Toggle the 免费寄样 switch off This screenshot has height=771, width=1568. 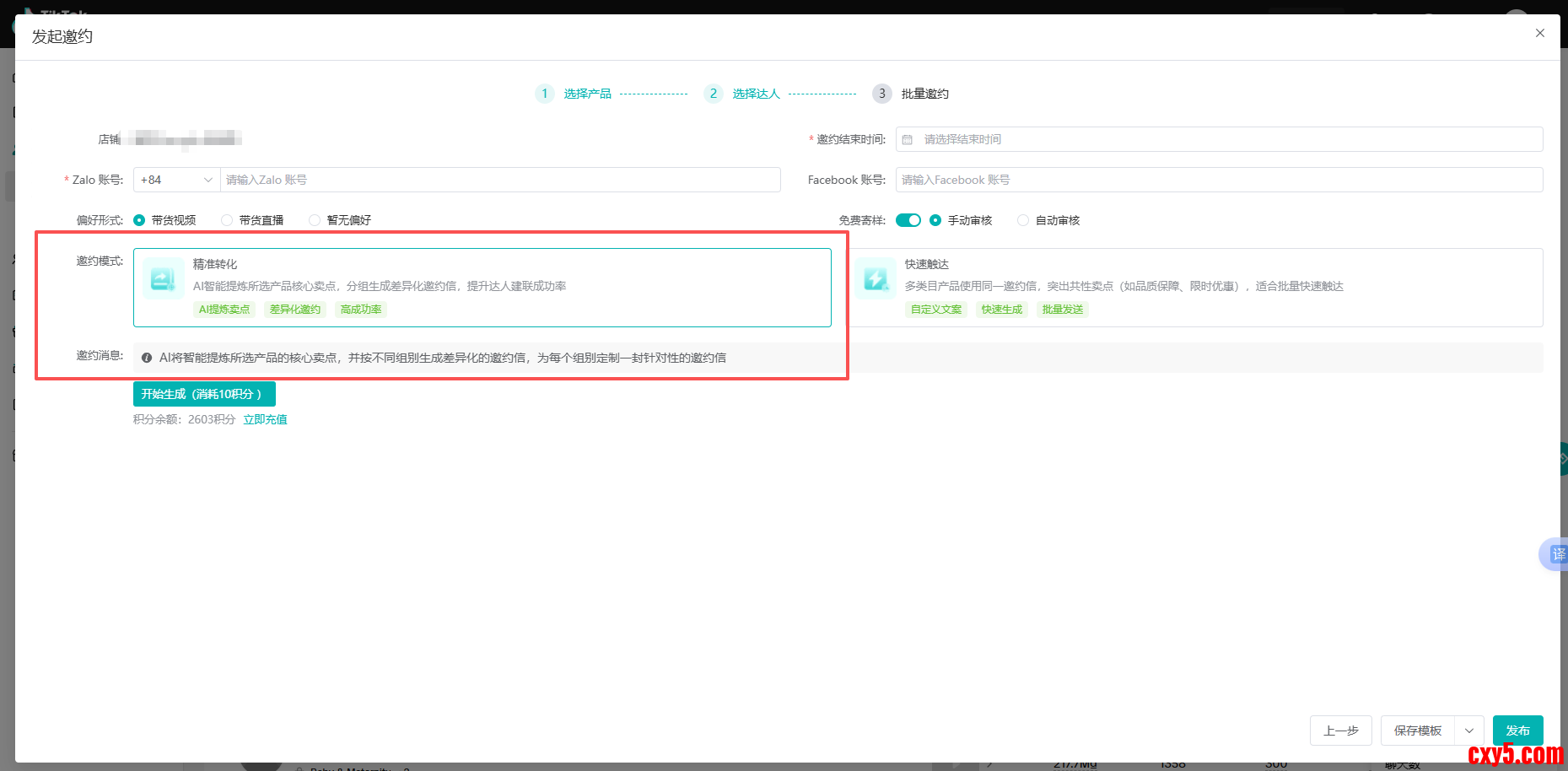(x=908, y=220)
